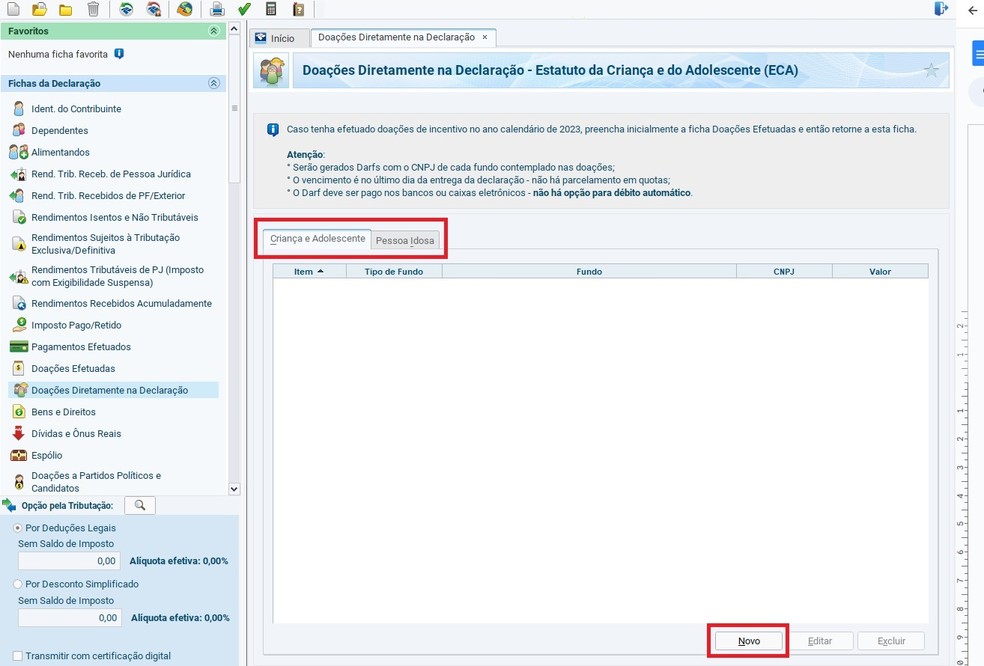Click the exit door icon at top right
Viewport: 984px width, 666px height.
[x=941, y=8]
